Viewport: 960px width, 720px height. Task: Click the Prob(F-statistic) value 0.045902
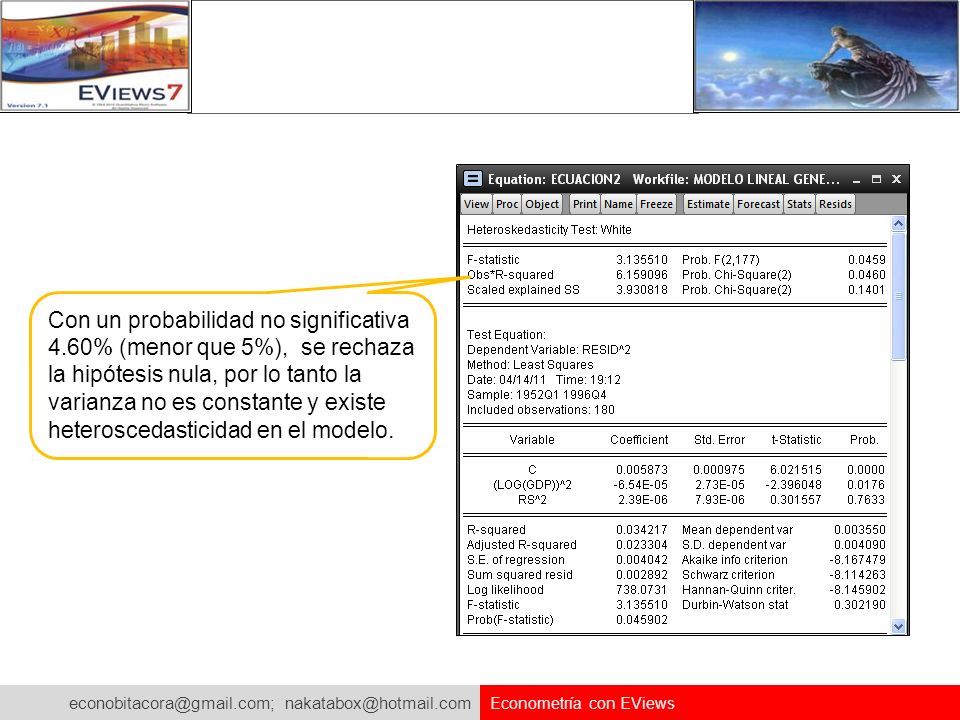pyautogui.click(x=642, y=620)
